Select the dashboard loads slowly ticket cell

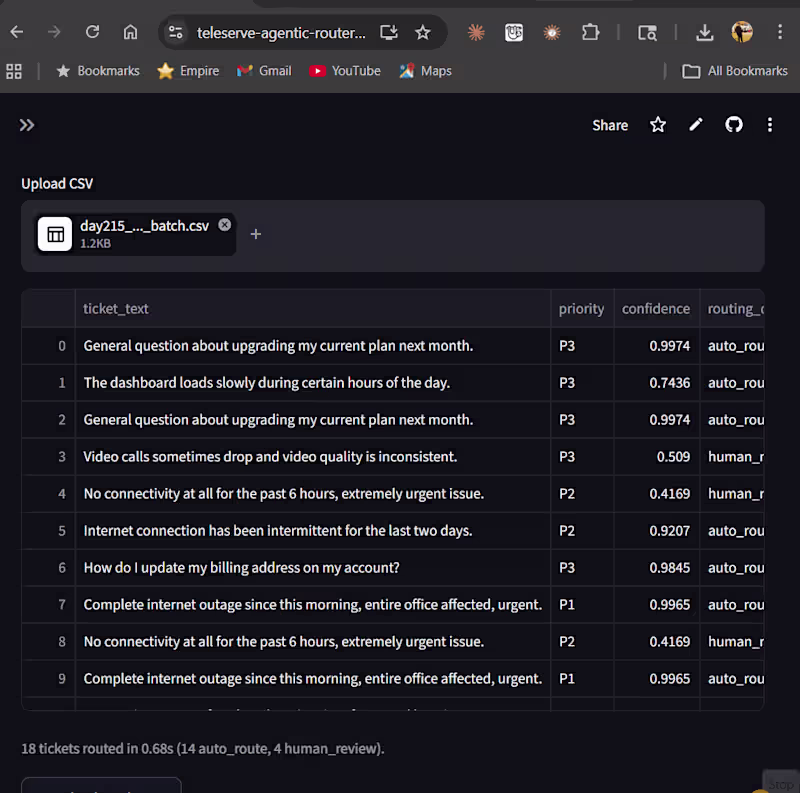[313, 383]
